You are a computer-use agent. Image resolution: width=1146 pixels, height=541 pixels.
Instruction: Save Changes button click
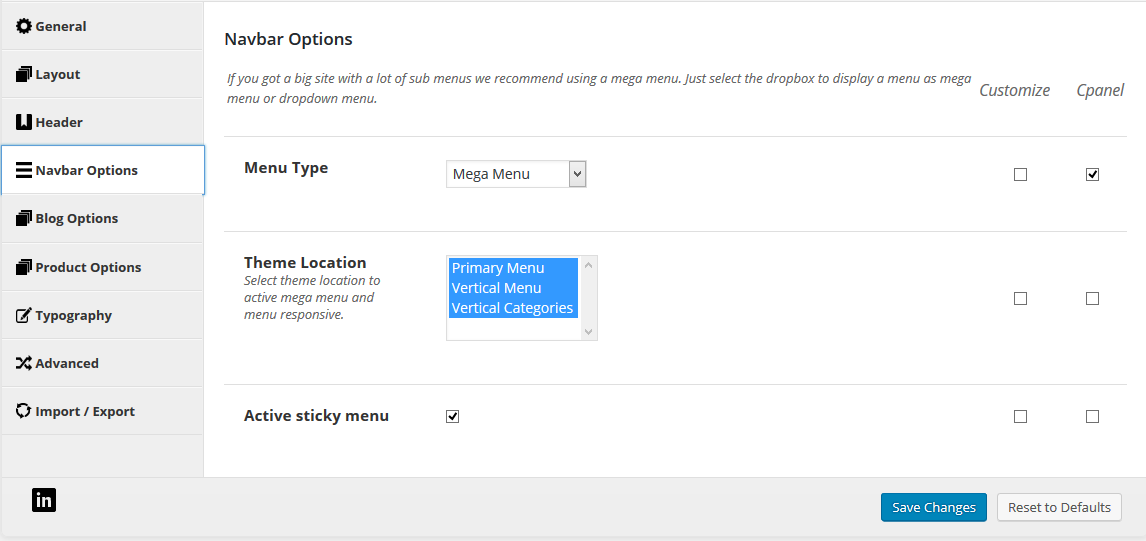(x=934, y=507)
